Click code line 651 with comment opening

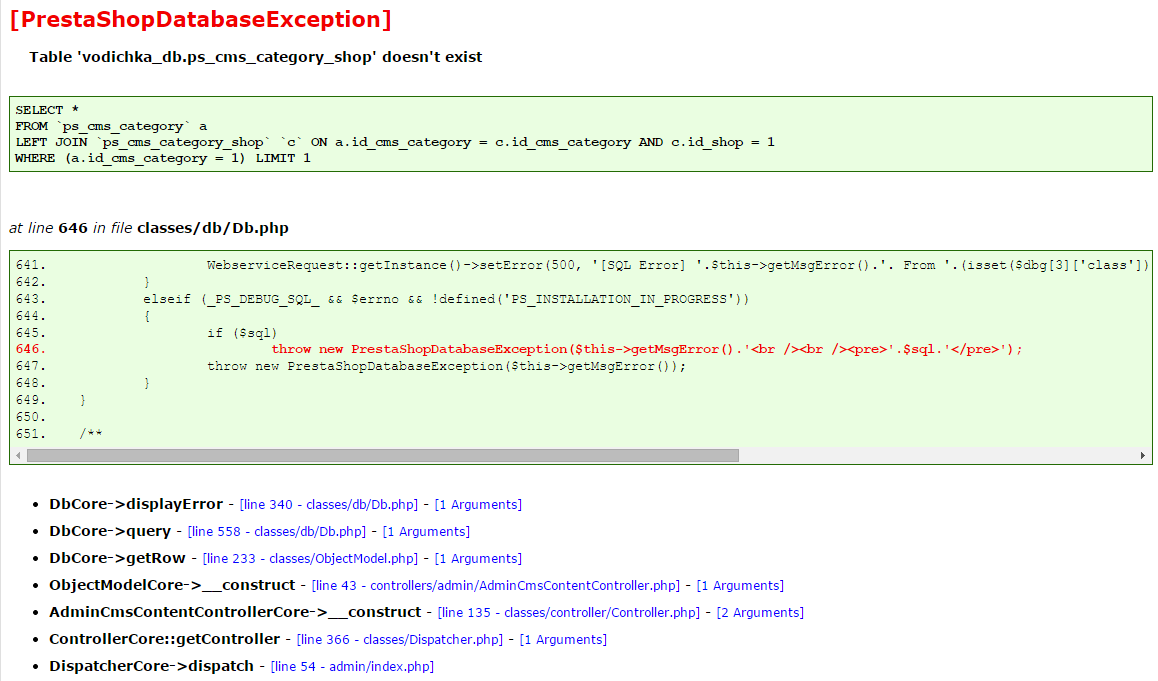(59, 434)
